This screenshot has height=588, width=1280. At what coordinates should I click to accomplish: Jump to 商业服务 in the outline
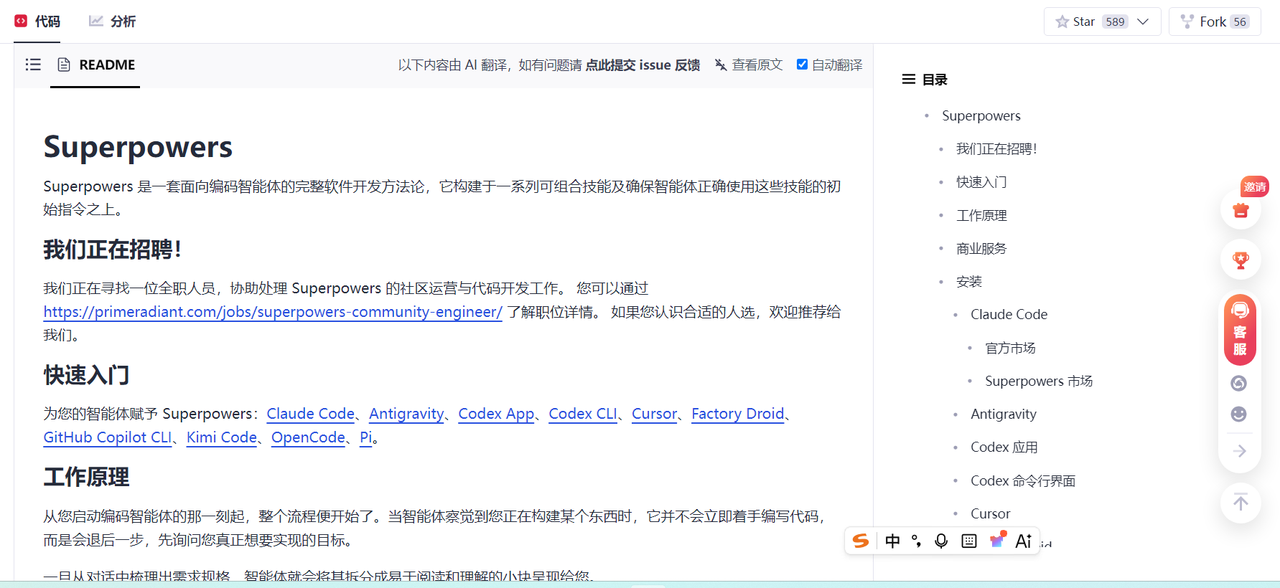pos(981,248)
